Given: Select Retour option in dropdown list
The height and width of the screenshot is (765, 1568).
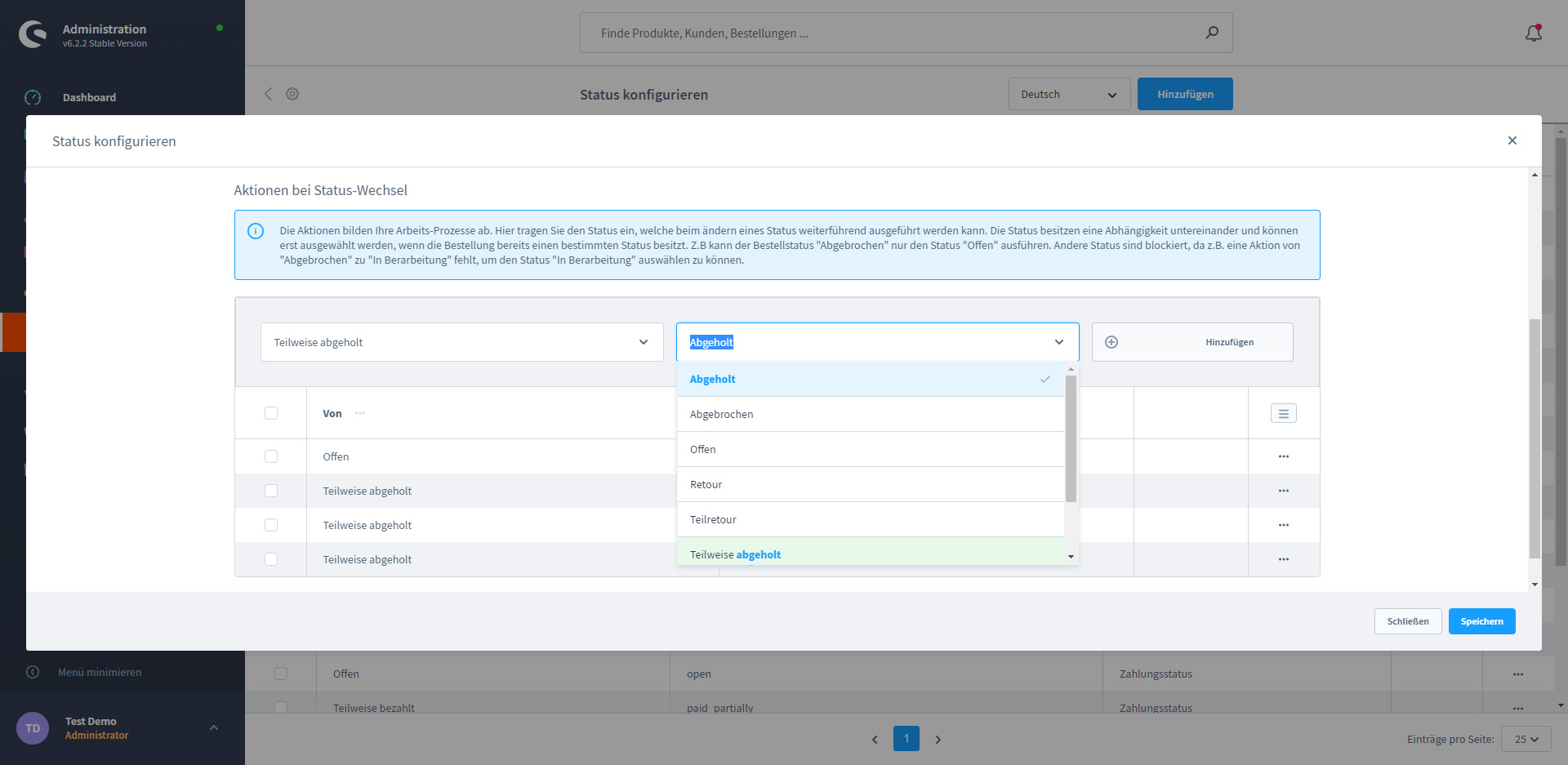Looking at the screenshot, I should point(871,484).
